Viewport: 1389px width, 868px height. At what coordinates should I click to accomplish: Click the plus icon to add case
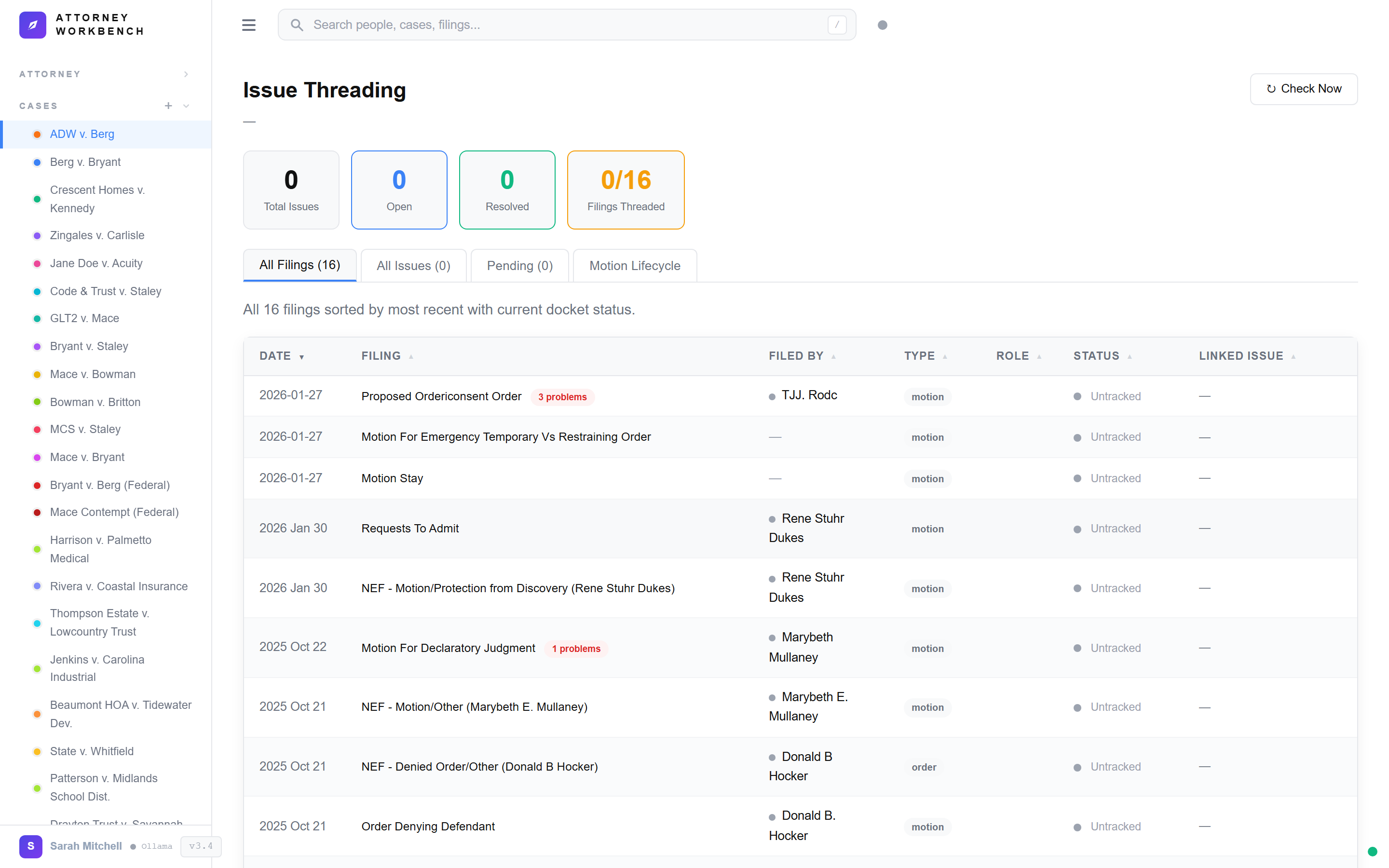(168, 106)
